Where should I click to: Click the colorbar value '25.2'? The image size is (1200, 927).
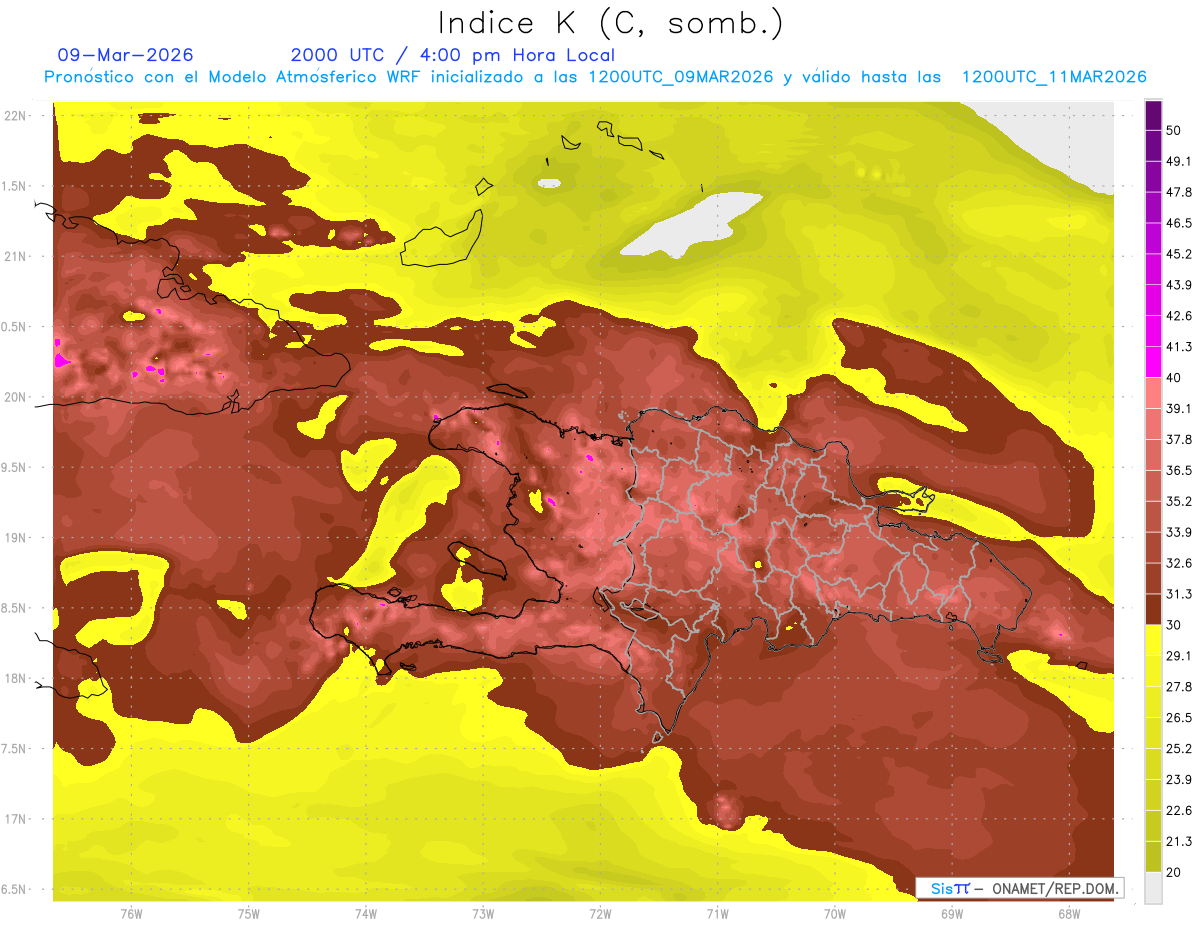coord(1179,749)
